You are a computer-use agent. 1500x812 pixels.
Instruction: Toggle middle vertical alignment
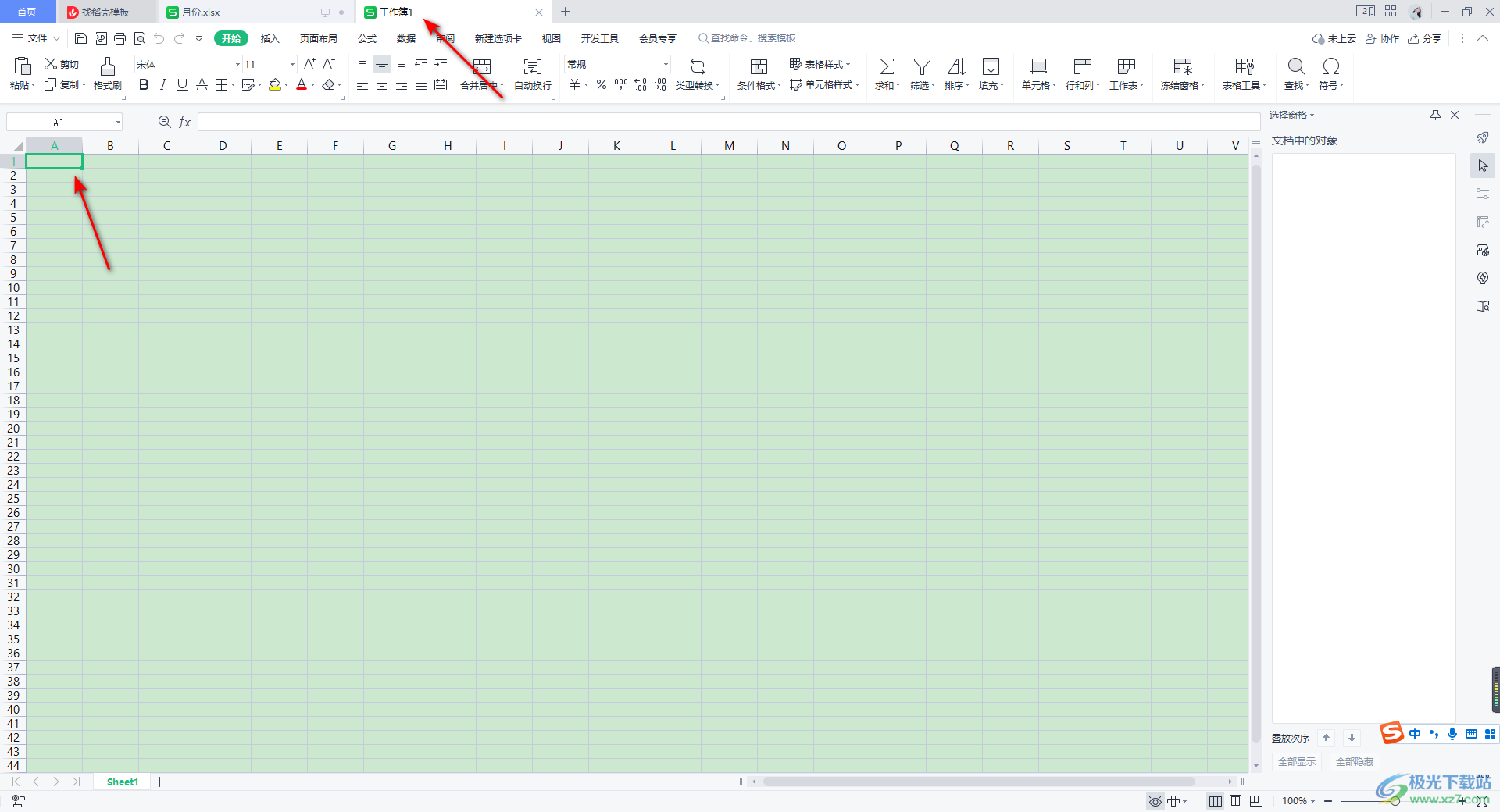tap(382, 64)
